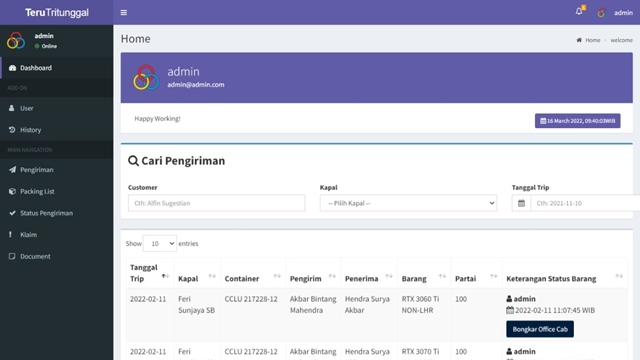The image size is (640, 360).
Task: Click the 16 March 2022 date button
Action: point(578,121)
